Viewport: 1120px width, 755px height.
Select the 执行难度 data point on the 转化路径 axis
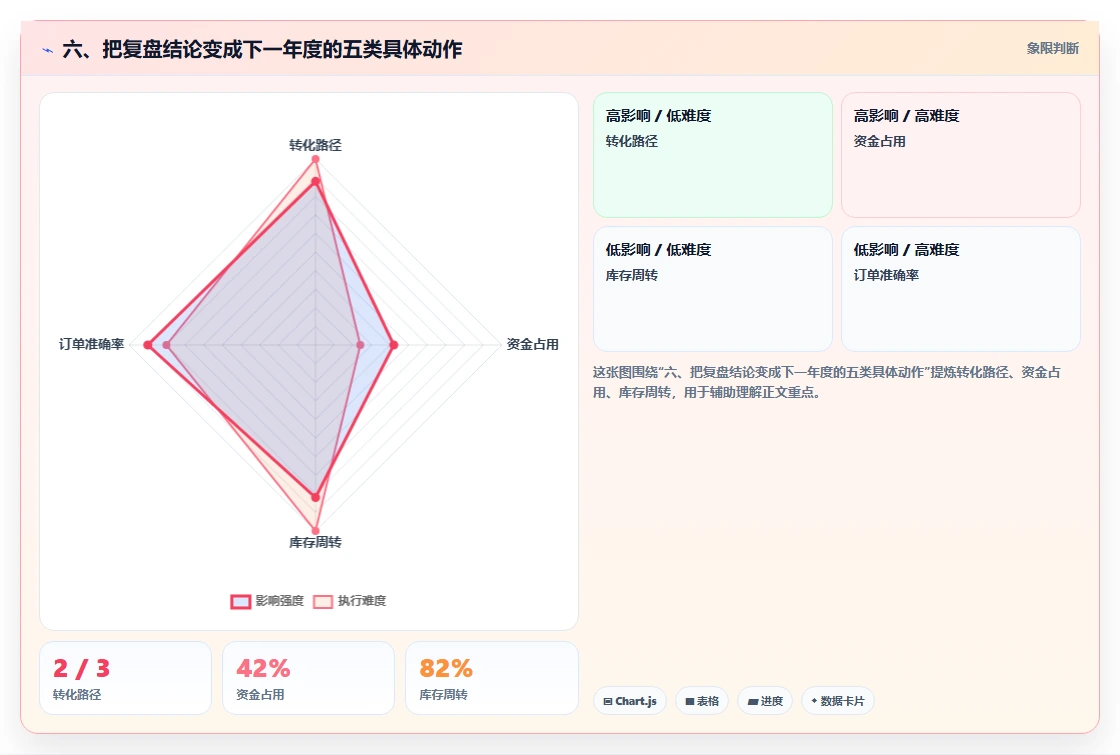coord(315,159)
